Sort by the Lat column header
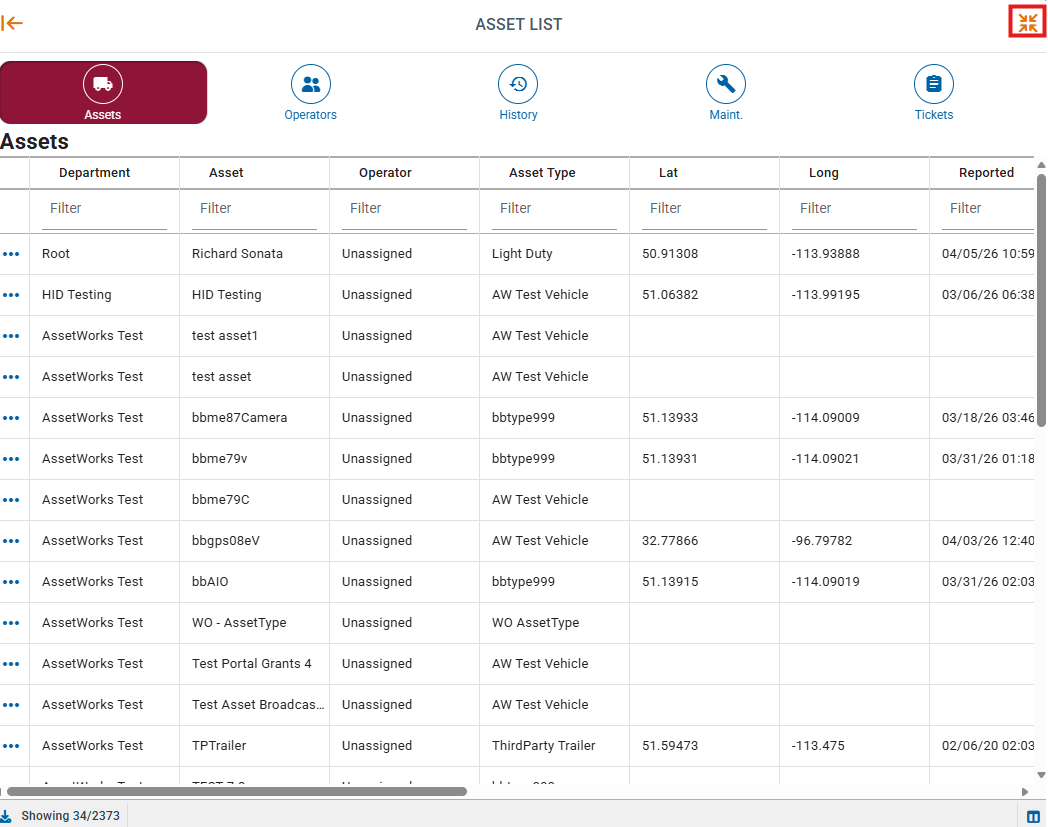This screenshot has height=827, width=1048. pos(668,172)
